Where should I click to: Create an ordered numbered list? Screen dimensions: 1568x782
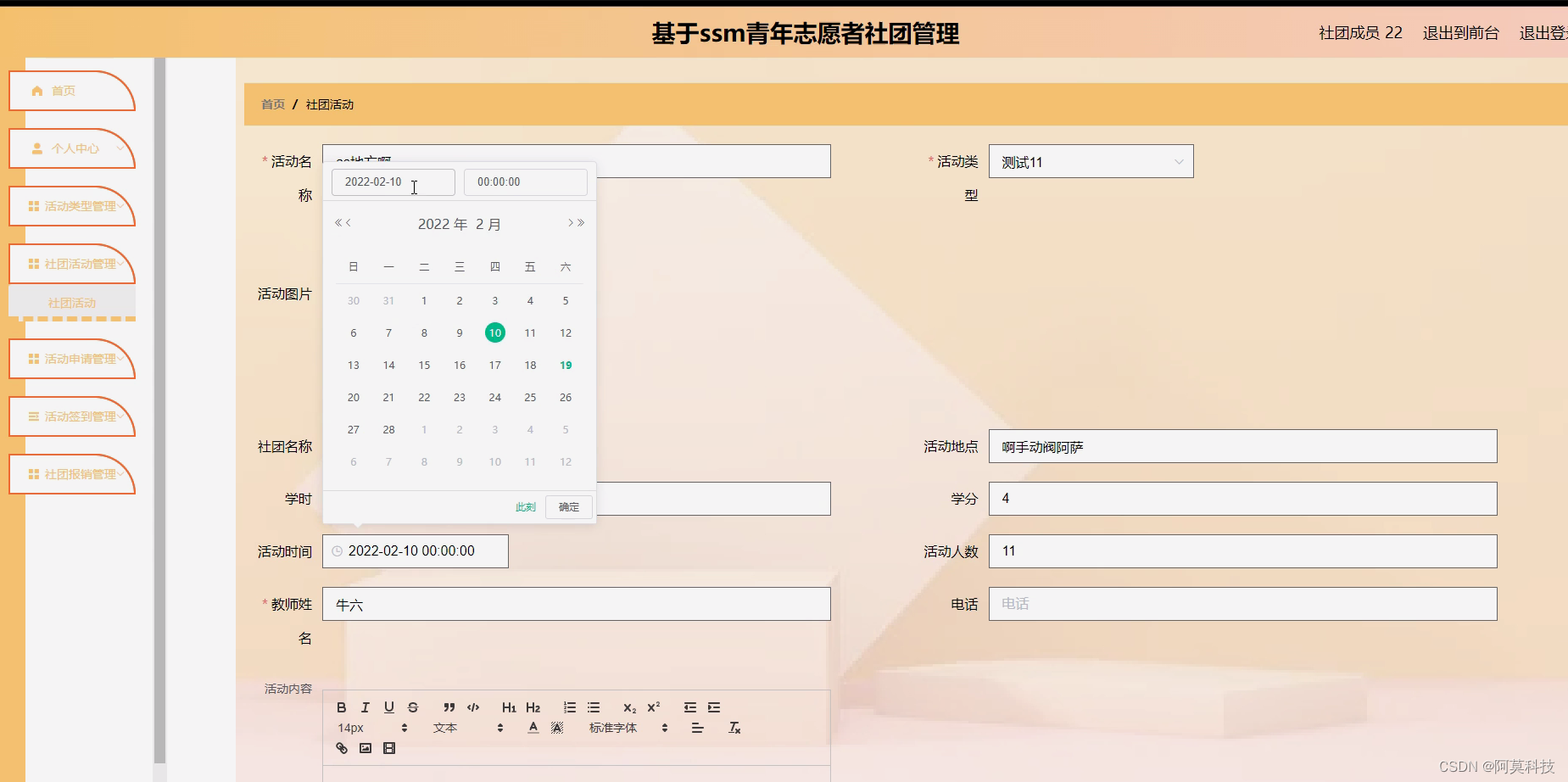point(570,707)
